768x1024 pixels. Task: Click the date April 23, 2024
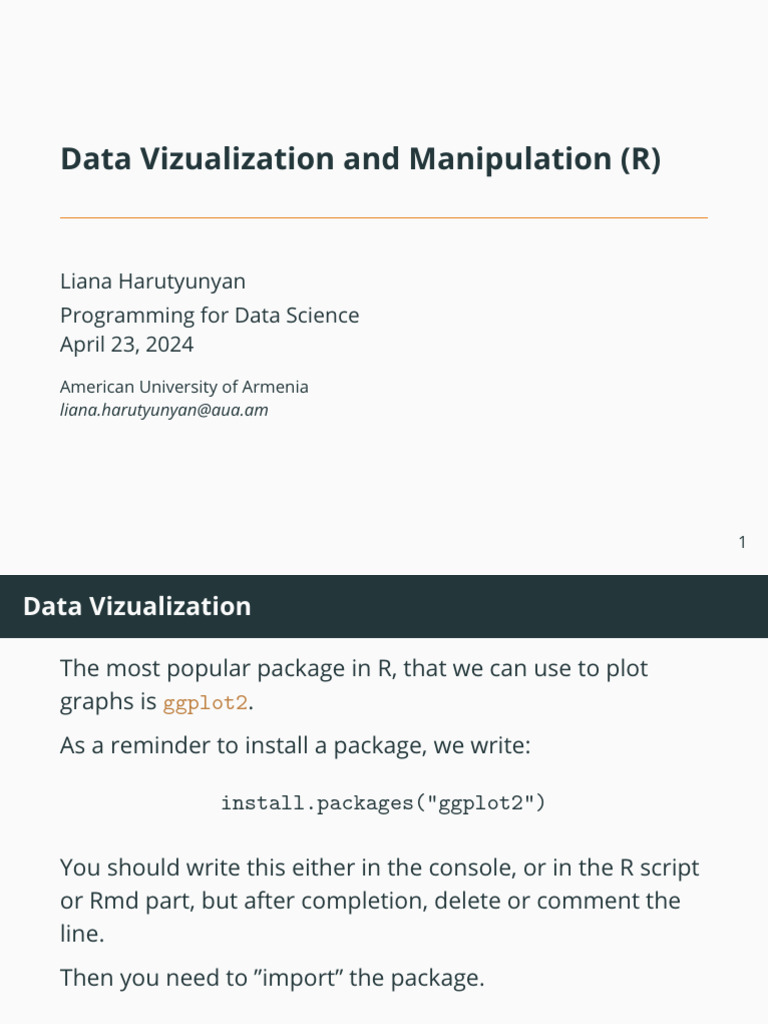127,345
